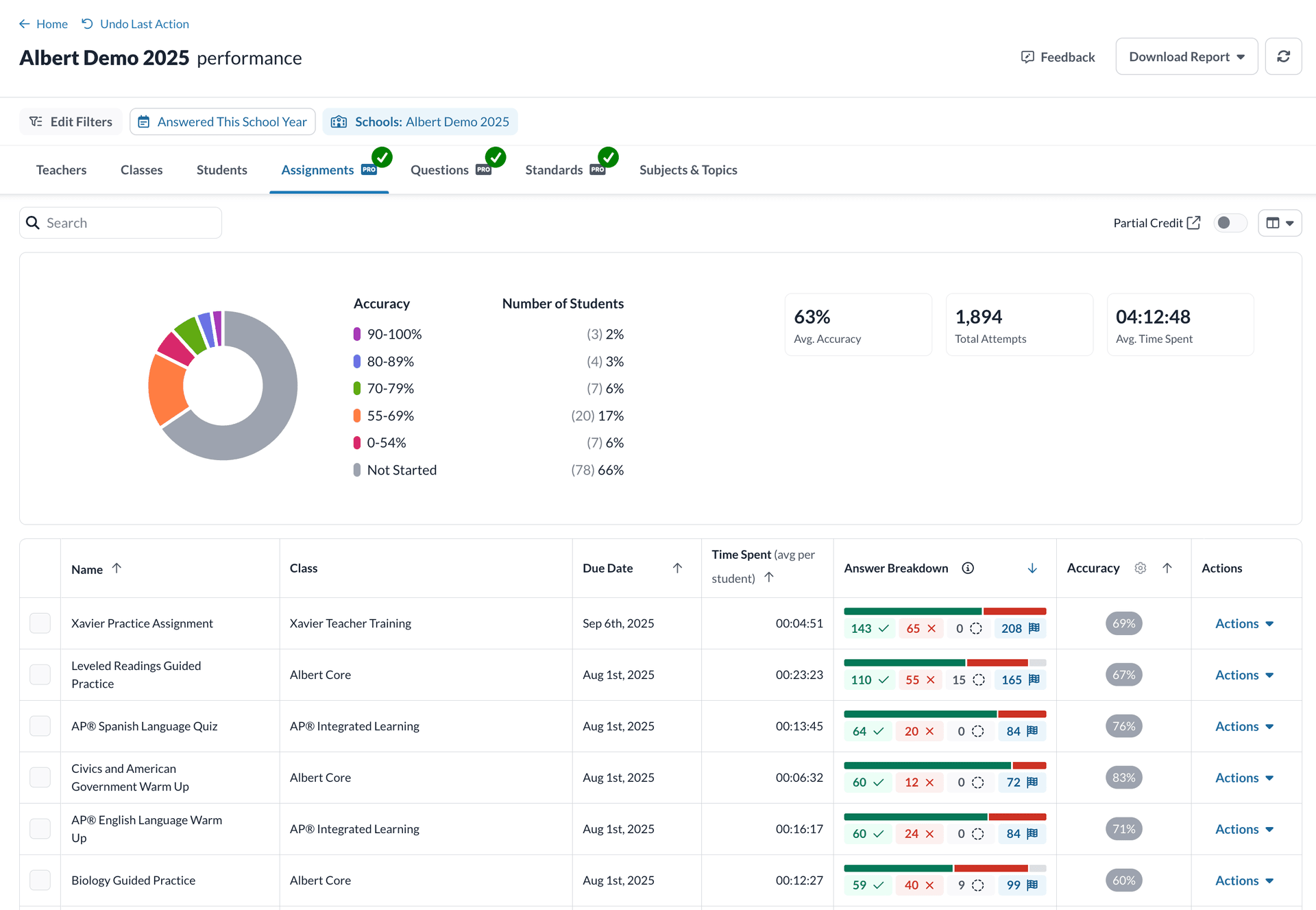
Task: Switch to the Students tab
Action: pyautogui.click(x=221, y=170)
